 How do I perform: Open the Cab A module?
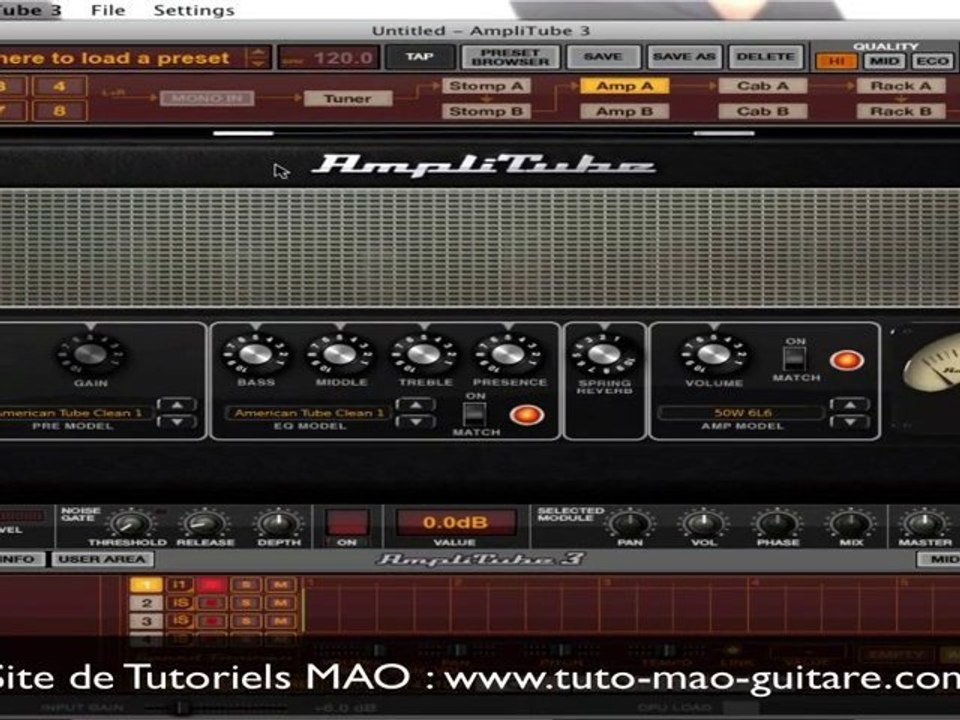point(762,86)
